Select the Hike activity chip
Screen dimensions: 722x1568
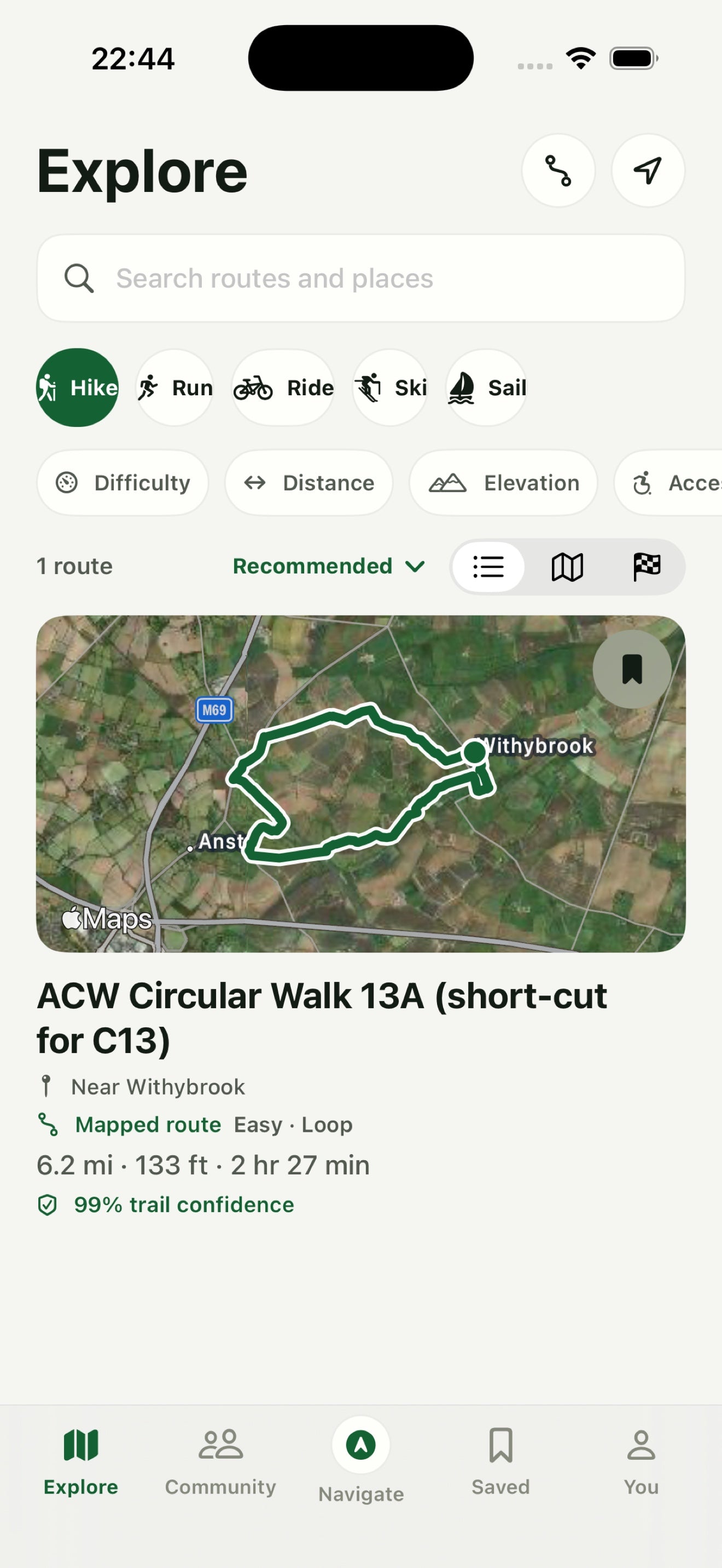click(77, 388)
